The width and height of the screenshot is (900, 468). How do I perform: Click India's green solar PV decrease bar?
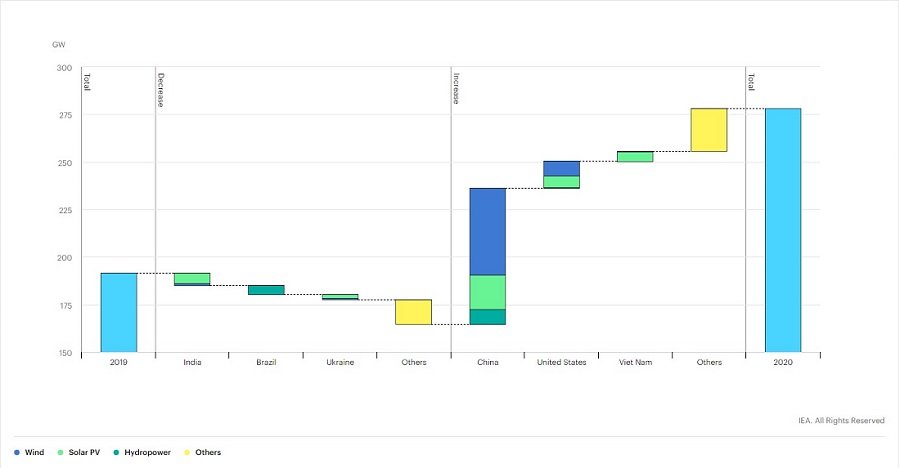(x=192, y=279)
